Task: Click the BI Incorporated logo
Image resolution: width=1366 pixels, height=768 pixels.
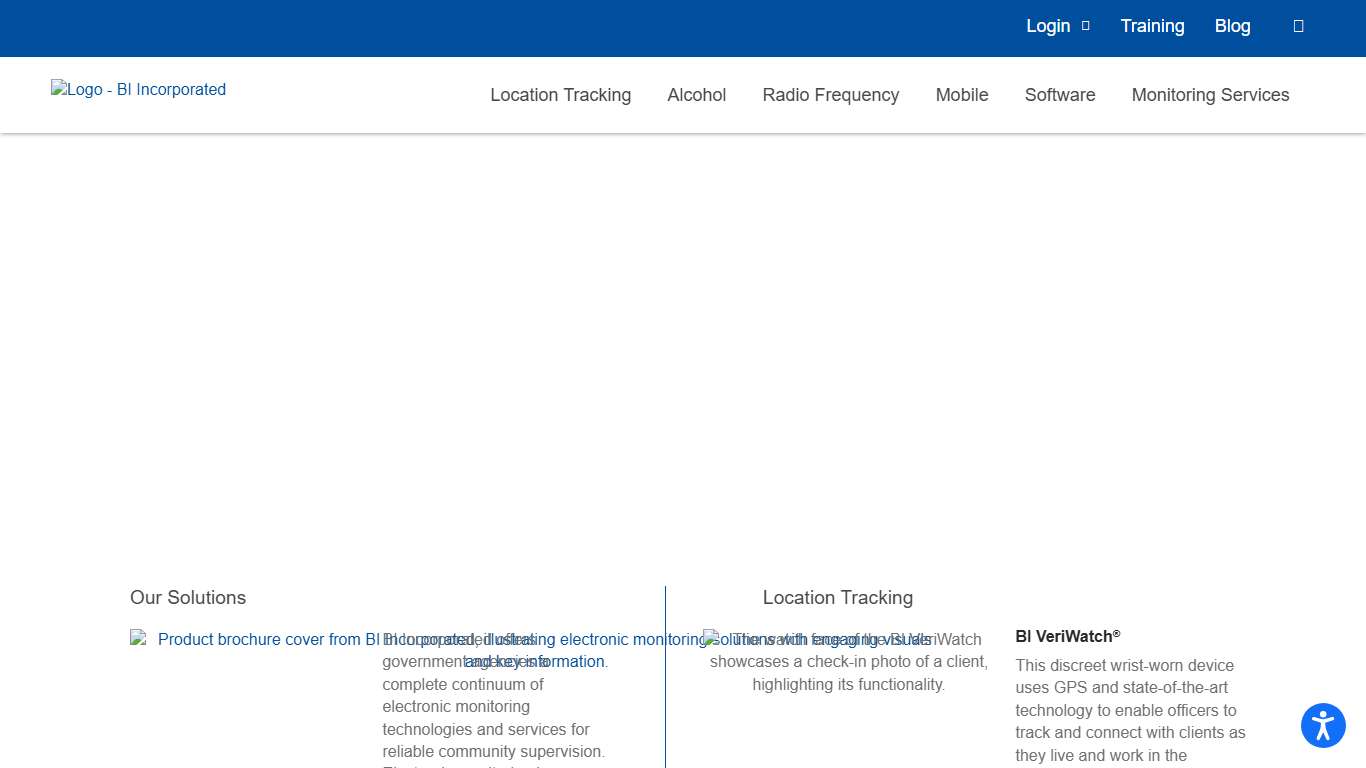Action: click(139, 90)
